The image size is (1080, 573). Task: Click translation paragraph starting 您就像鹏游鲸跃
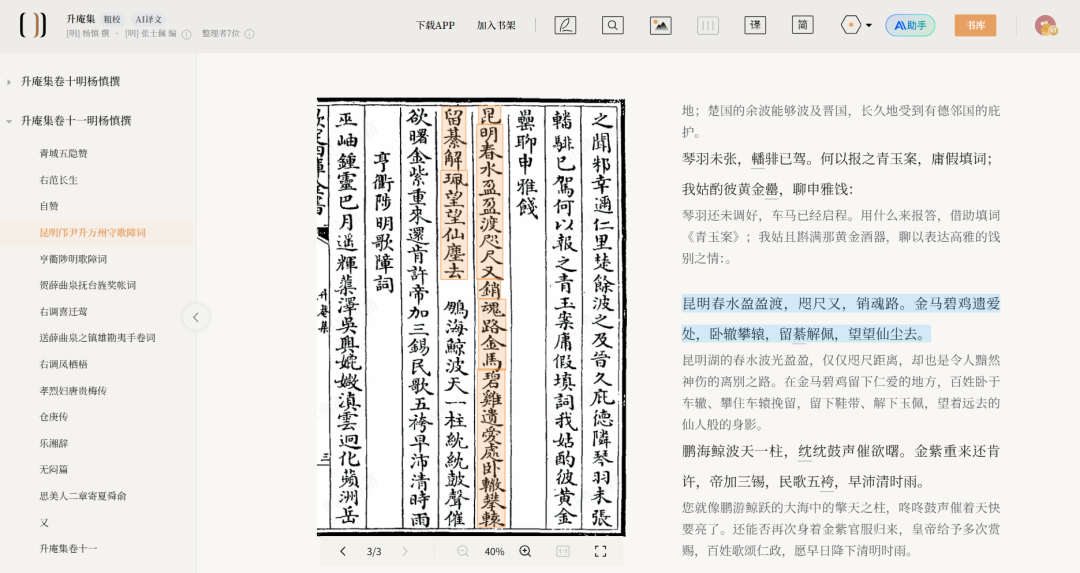(840, 529)
